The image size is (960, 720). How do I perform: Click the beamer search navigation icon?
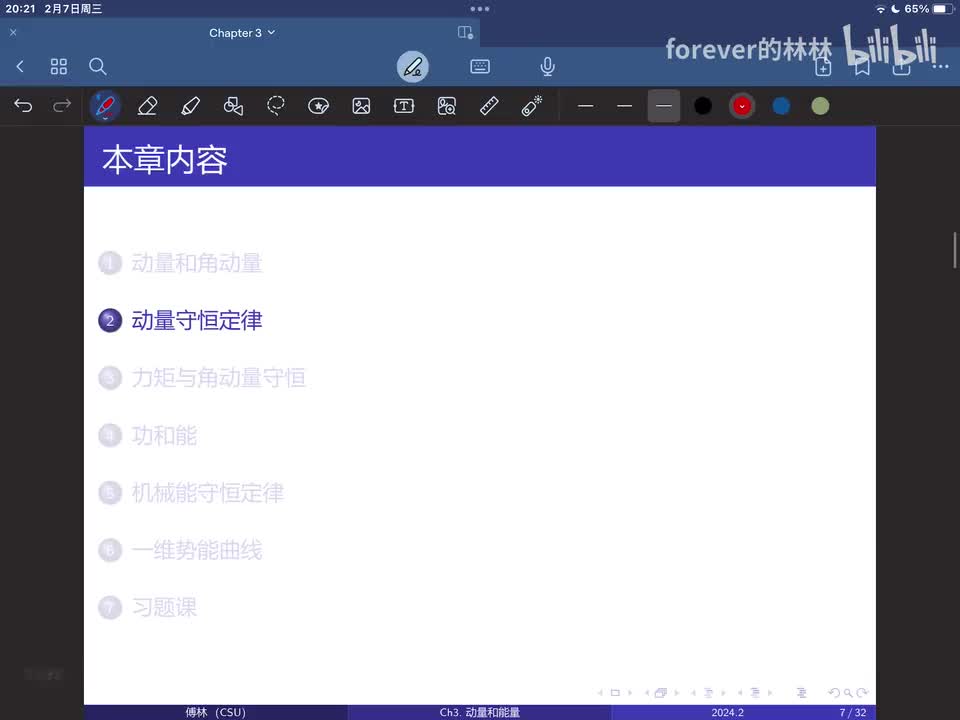pyautogui.click(x=848, y=692)
